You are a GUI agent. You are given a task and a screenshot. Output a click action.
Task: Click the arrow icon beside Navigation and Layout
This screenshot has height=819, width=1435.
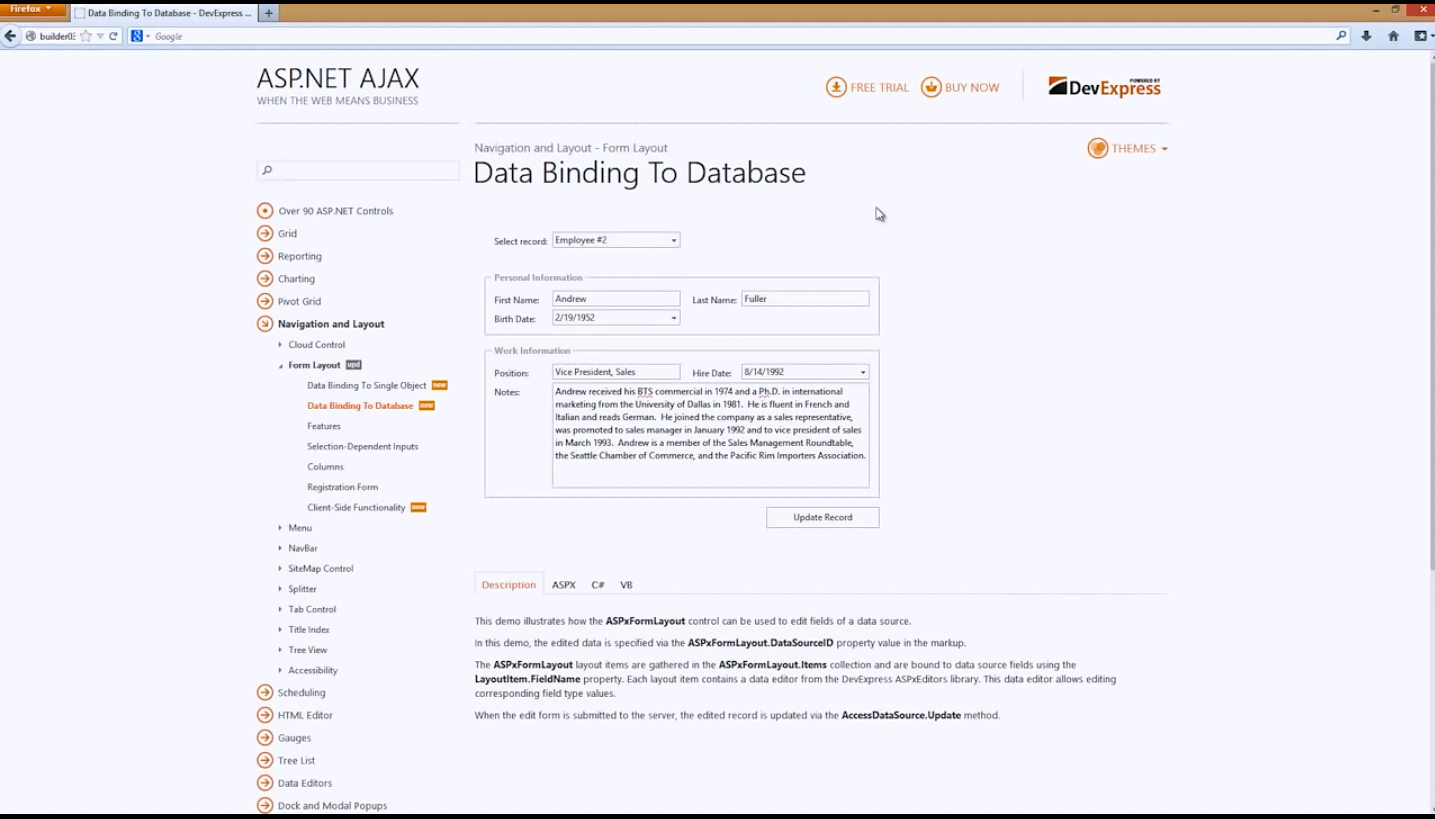coord(265,324)
